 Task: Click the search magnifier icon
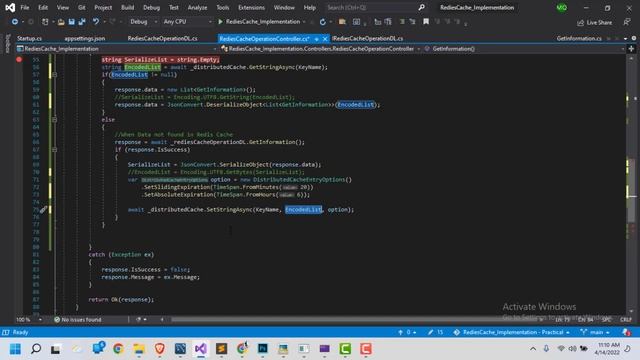tap(421, 7)
